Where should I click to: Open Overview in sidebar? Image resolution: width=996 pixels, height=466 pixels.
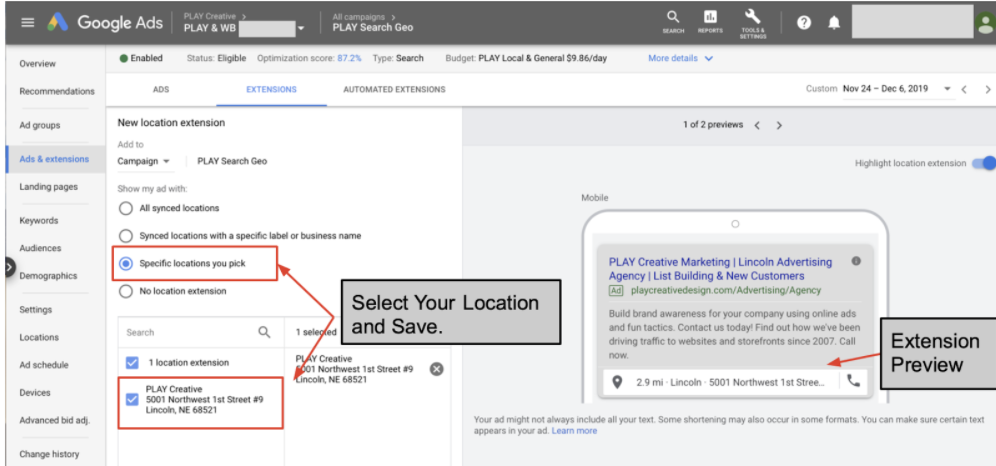pyautogui.click(x=37, y=63)
